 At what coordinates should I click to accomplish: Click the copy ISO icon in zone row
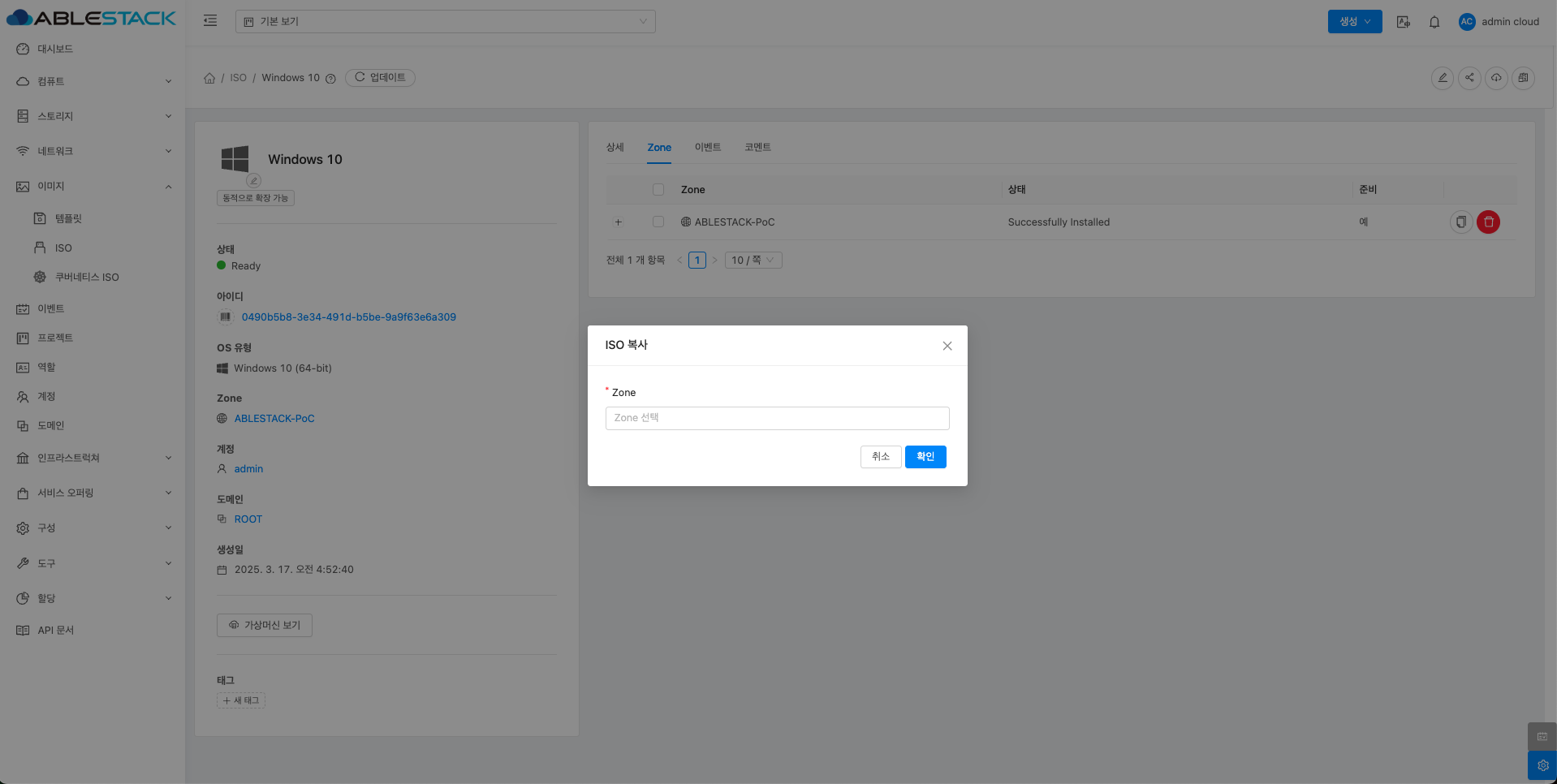pos(1460,222)
